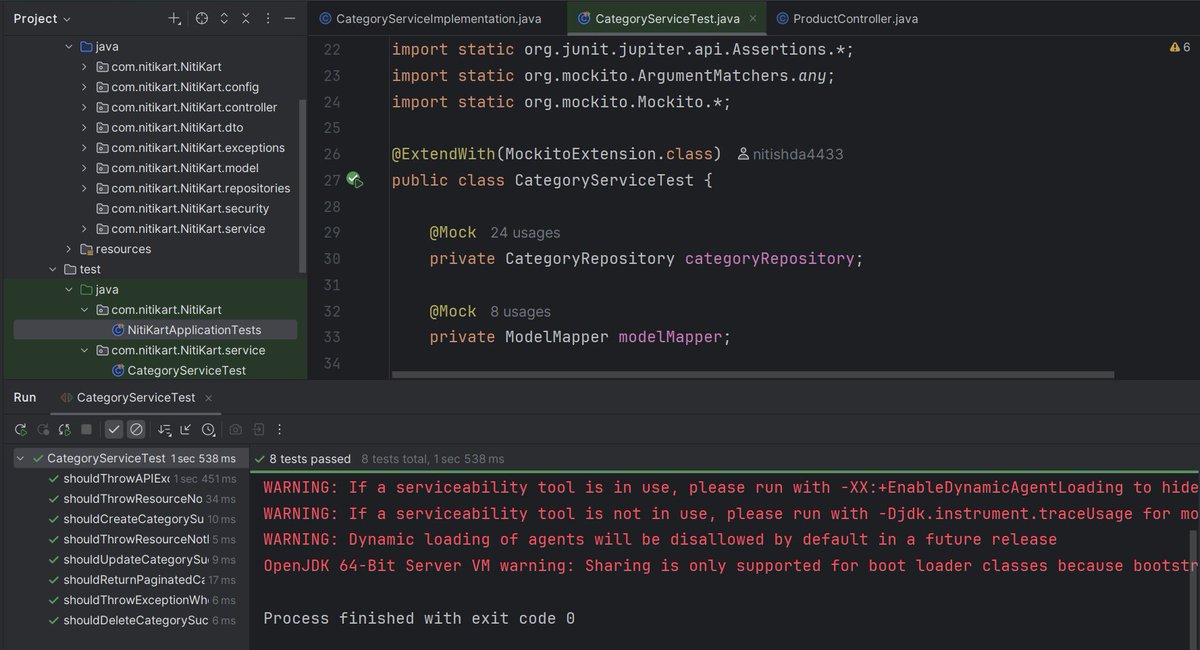Screen dimensions: 1200x650
Task: Open Run toolbar more options three-dot menu
Action: [x=281, y=429]
